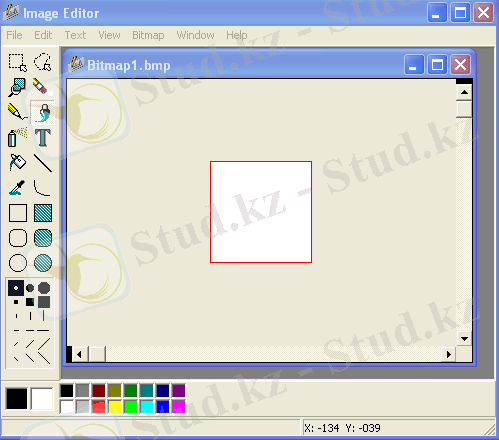Pick the zoom magnifier tool
The height and width of the screenshot is (440, 499).
tap(17, 87)
